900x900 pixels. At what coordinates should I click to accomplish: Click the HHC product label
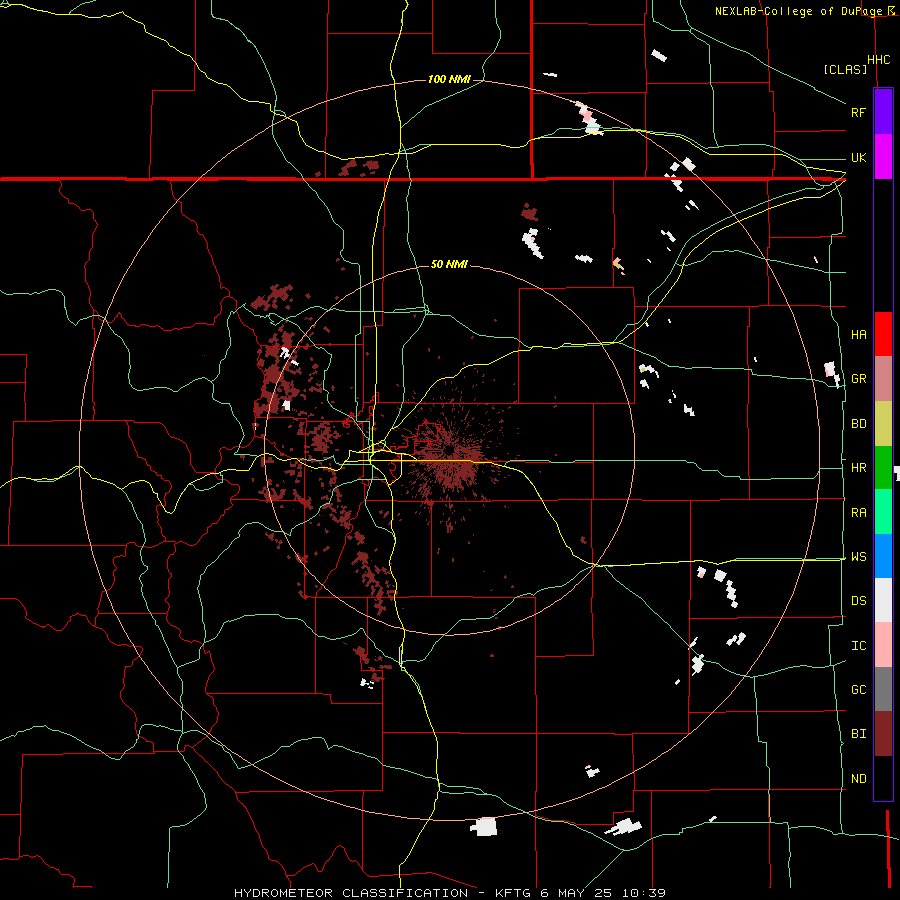(878, 60)
